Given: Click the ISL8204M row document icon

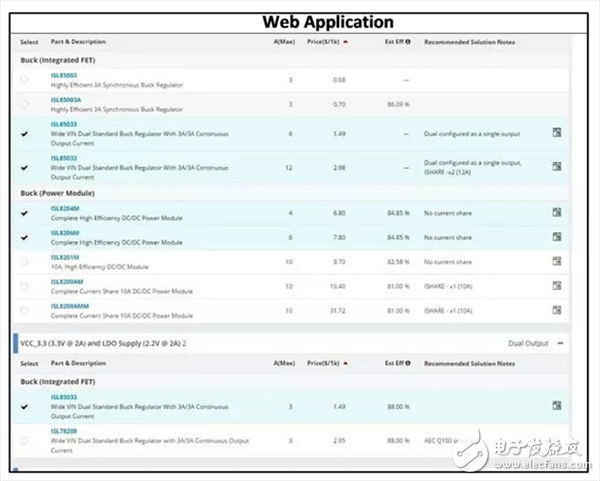Looking at the screenshot, I should coord(556,212).
